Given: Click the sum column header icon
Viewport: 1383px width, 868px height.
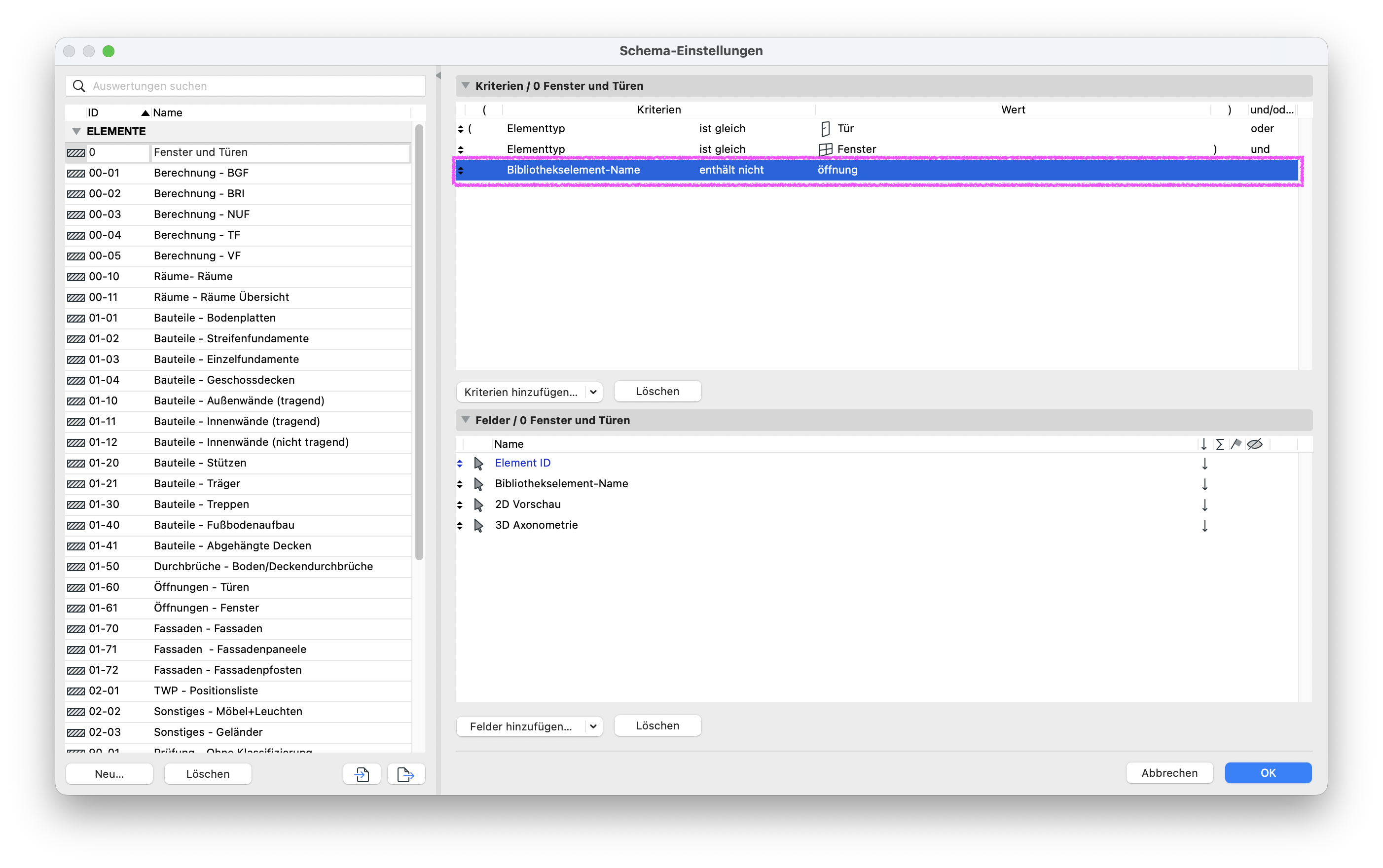Looking at the screenshot, I should coord(1220,444).
